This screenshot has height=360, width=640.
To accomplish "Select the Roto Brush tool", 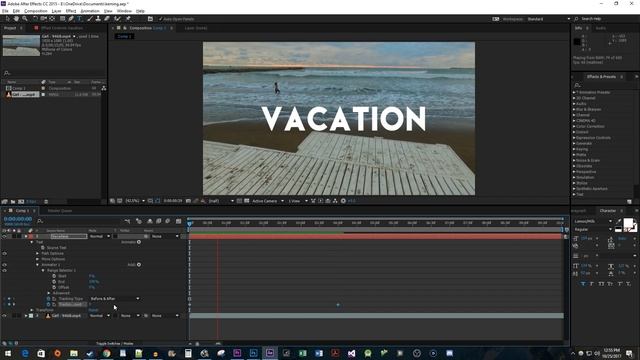I will (118, 19).
